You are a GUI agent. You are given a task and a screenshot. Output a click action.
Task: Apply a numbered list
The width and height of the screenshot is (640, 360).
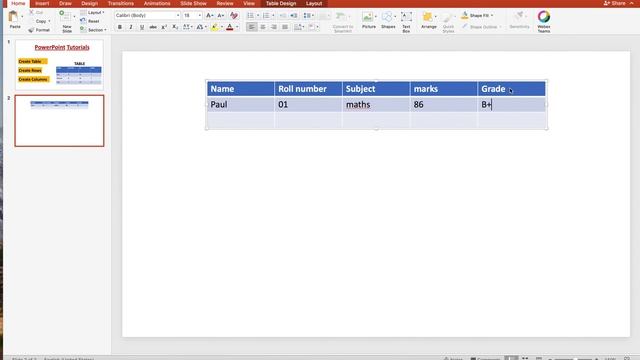click(x=266, y=16)
